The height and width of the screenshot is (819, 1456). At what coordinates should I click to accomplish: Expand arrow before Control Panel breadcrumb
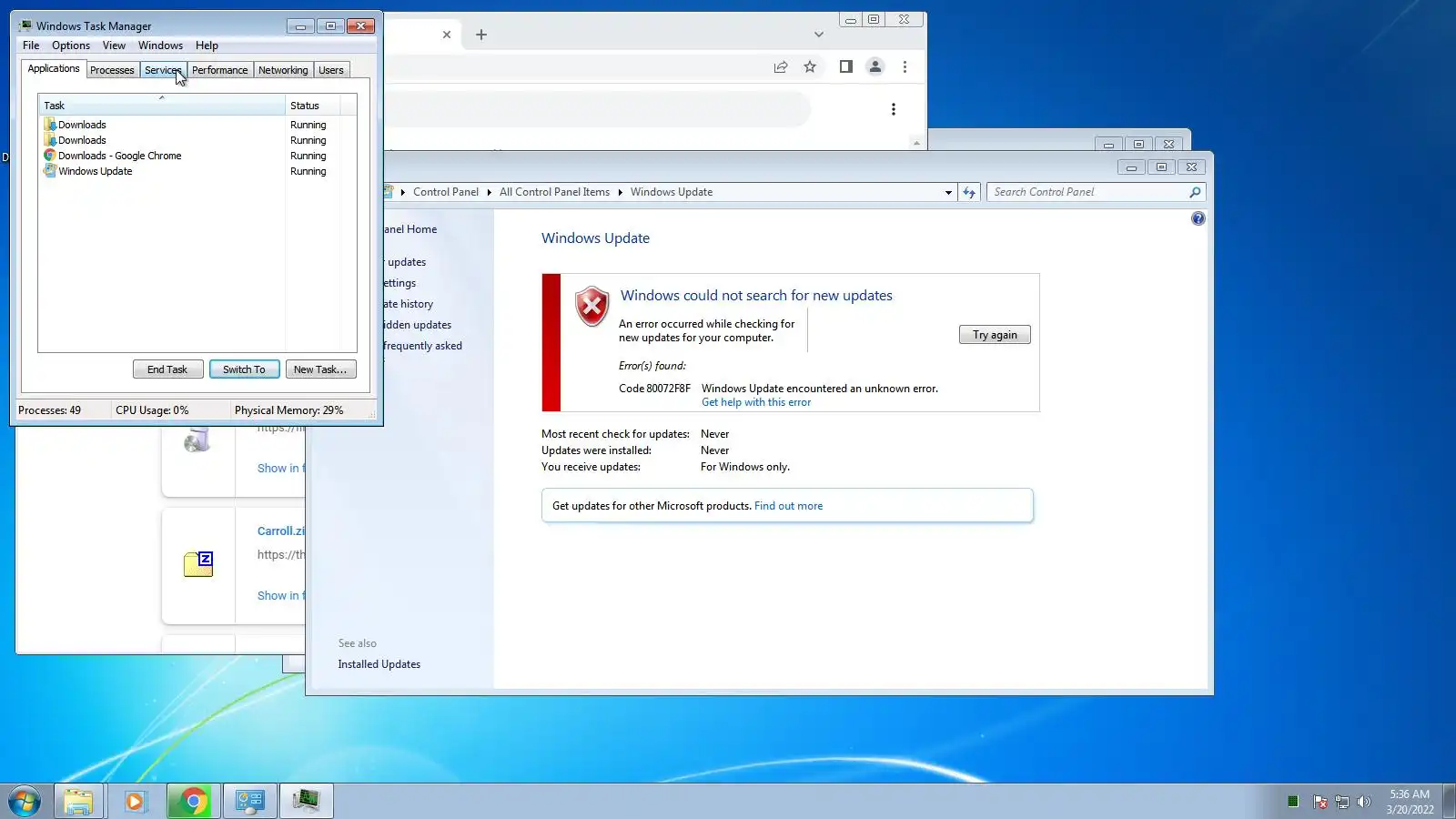[x=402, y=192]
